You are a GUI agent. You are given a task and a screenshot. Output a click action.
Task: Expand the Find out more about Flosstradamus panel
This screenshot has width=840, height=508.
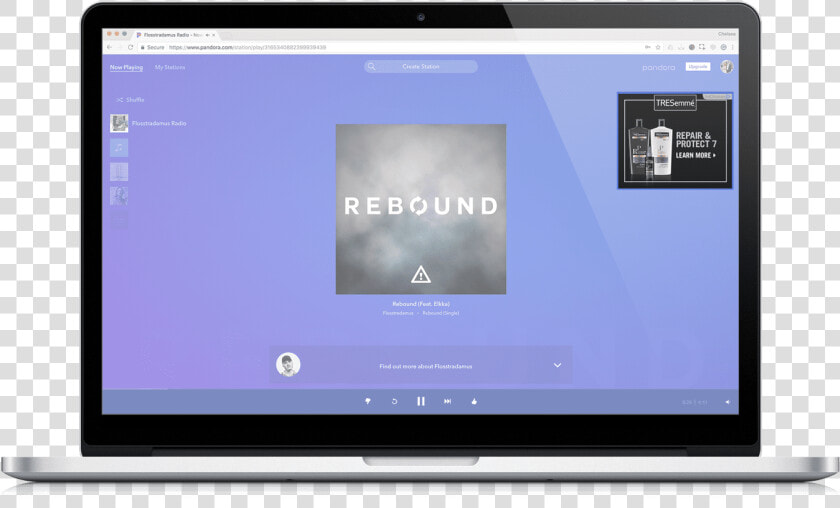tap(557, 365)
